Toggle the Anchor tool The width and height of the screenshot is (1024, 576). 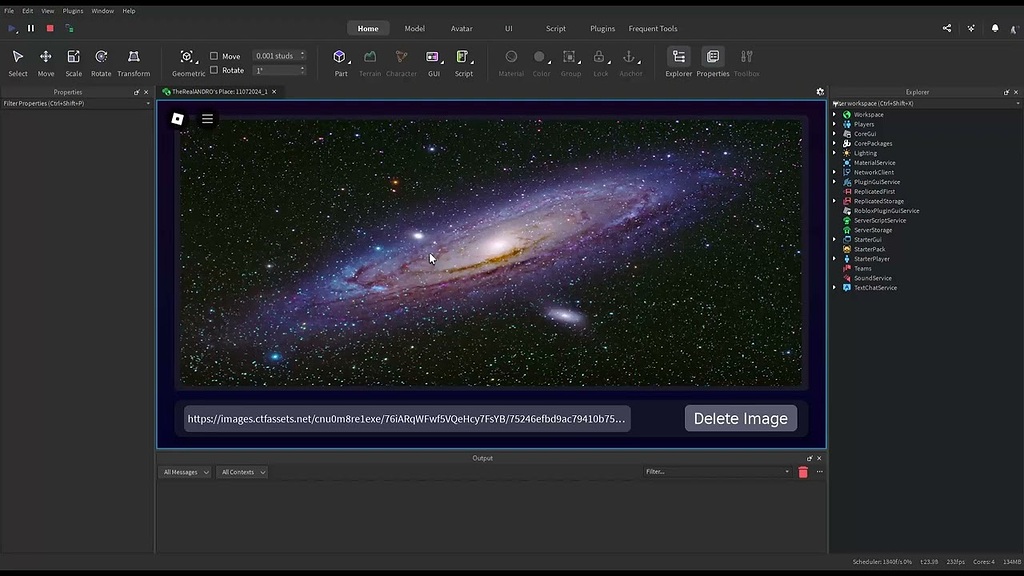(630, 63)
